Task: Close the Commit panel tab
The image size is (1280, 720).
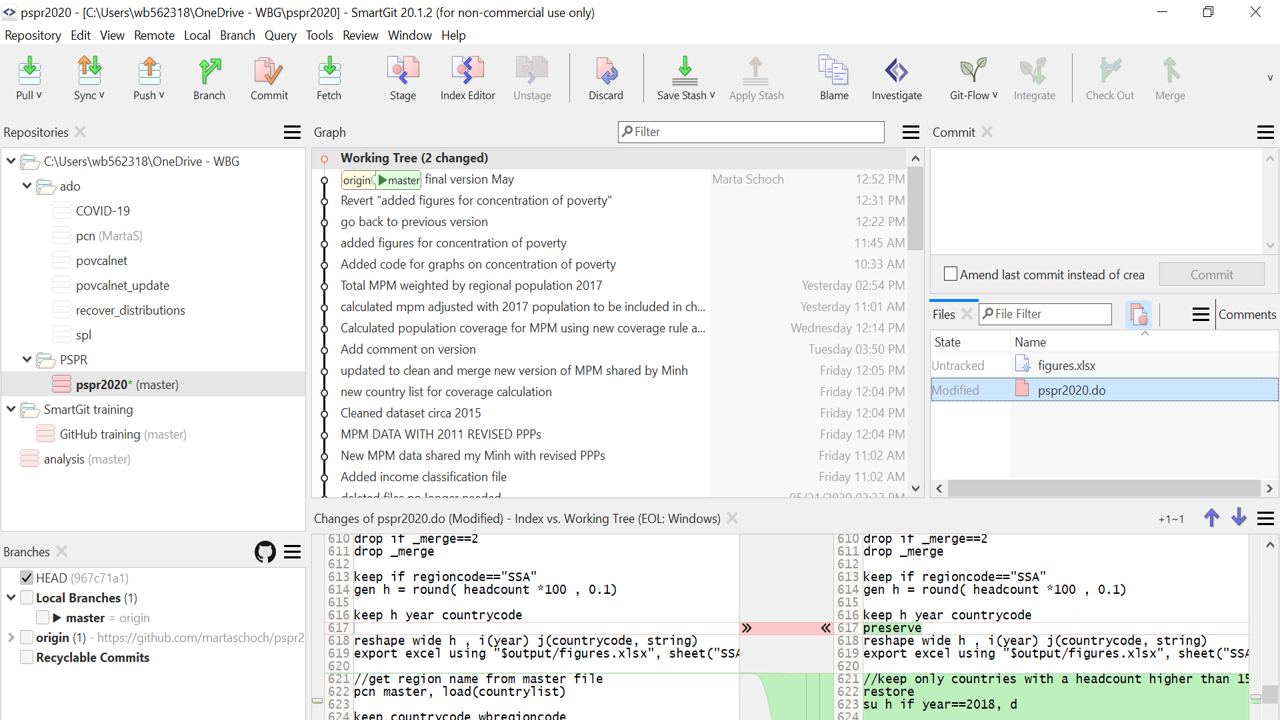Action: click(x=987, y=132)
